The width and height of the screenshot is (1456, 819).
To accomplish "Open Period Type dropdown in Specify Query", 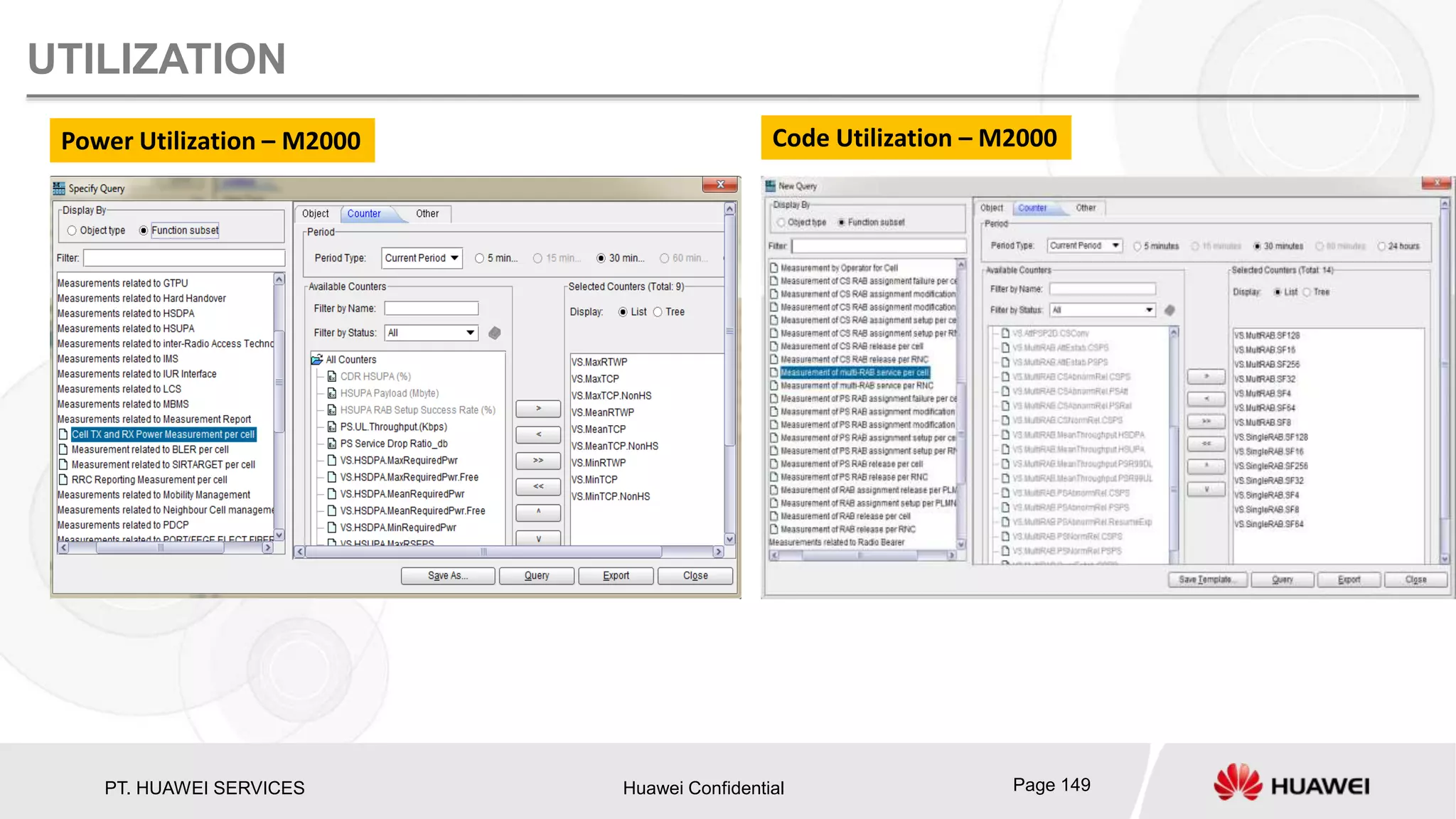I will [x=422, y=258].
